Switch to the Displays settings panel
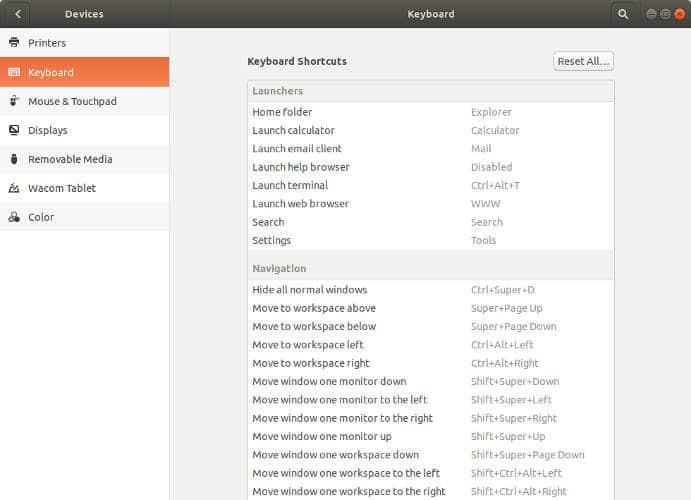The height and width of the screenshot is (500, 691). pos(48,130)
